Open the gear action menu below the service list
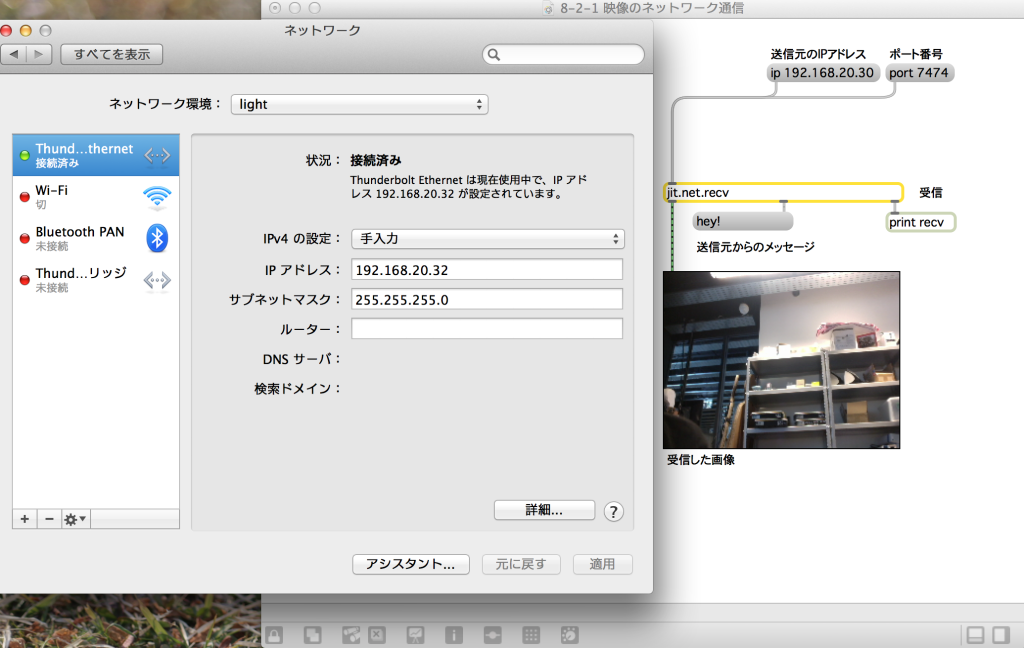 [x=72, y=519]
